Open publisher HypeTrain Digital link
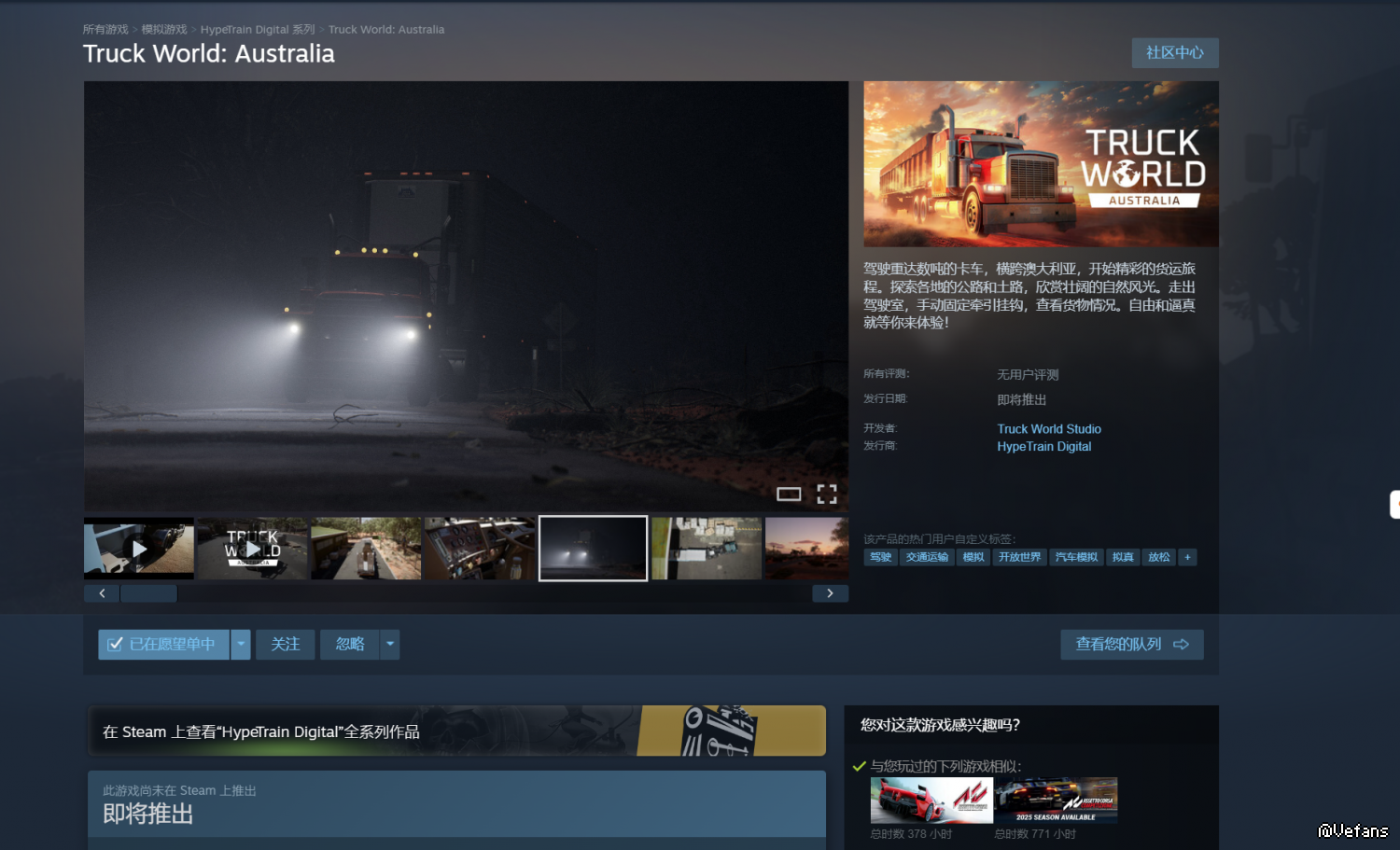The width and height of the screenshot is (1400, 850). [1043, 447]
